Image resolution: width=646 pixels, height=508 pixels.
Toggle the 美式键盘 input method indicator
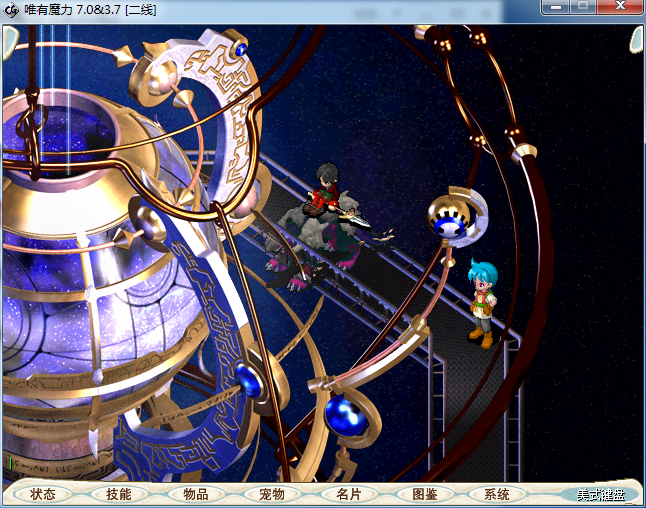(600, 494)
